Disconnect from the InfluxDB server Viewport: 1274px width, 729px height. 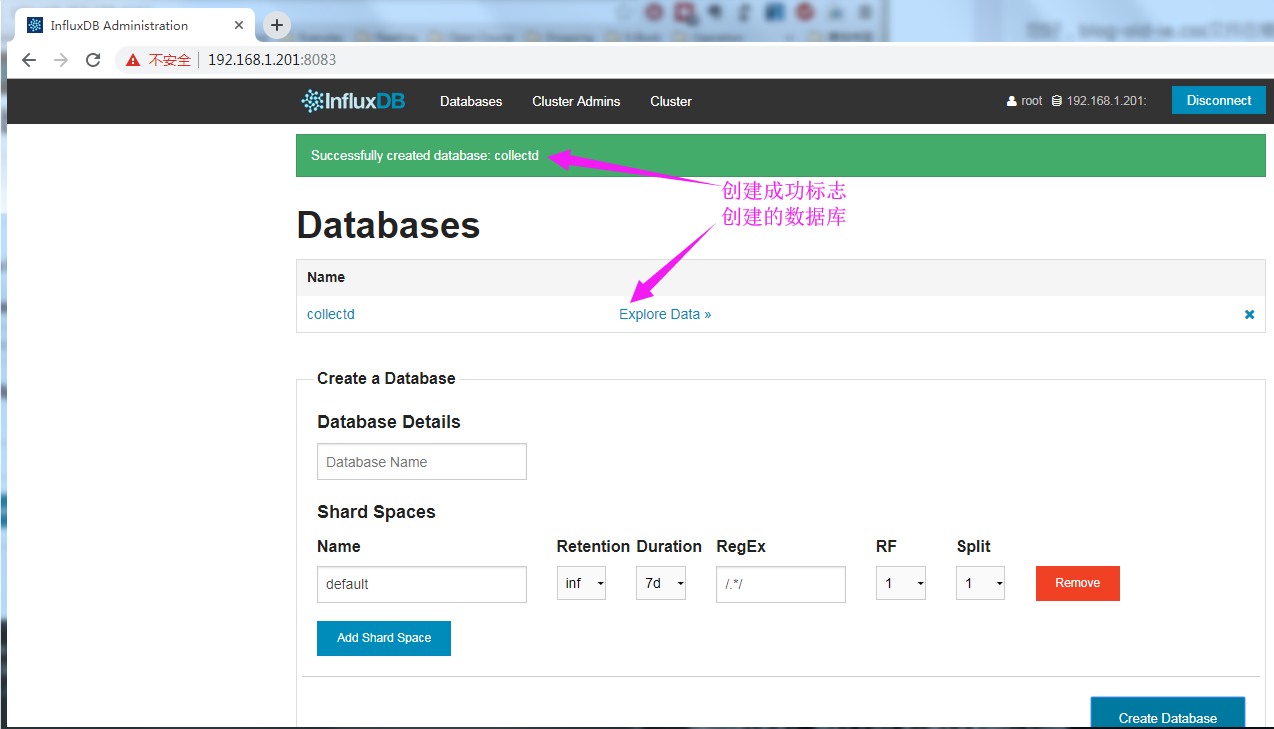tap(1219, 100)
